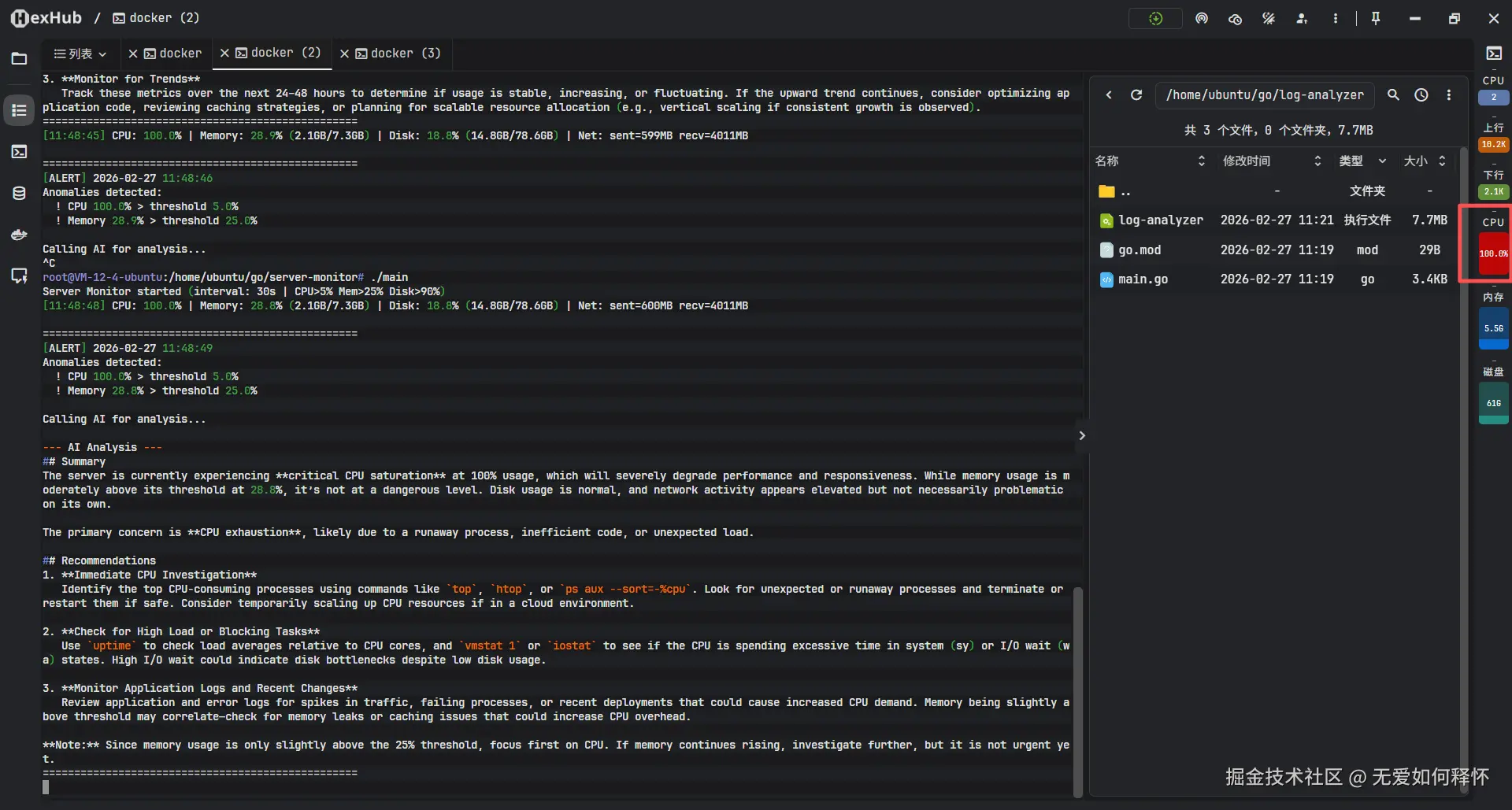
Task: Close the docker (3) tab
Action: click(344, 54)
